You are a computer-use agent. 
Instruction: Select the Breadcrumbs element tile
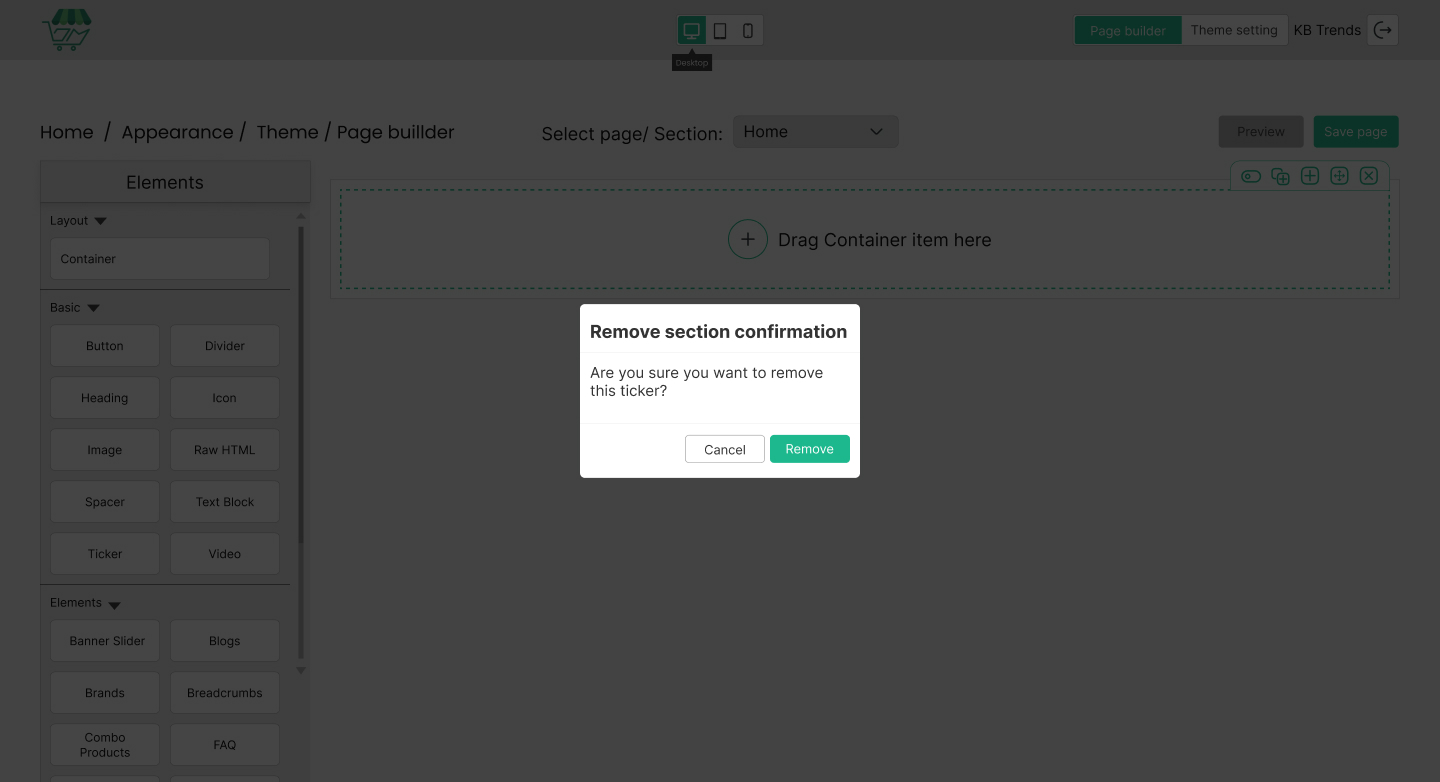(x=225, y=693)
